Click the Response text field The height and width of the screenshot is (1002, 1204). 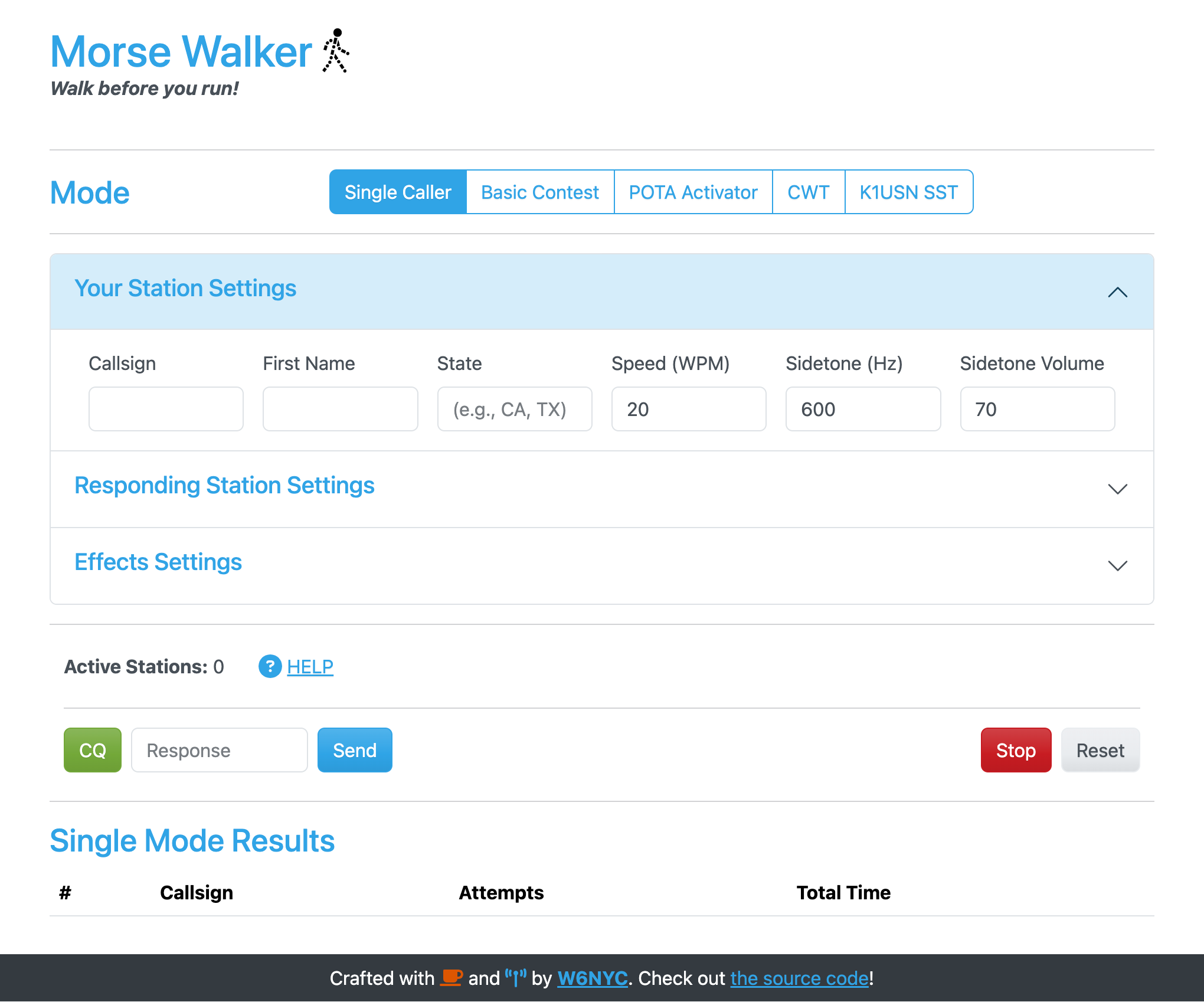coord(219,750)
